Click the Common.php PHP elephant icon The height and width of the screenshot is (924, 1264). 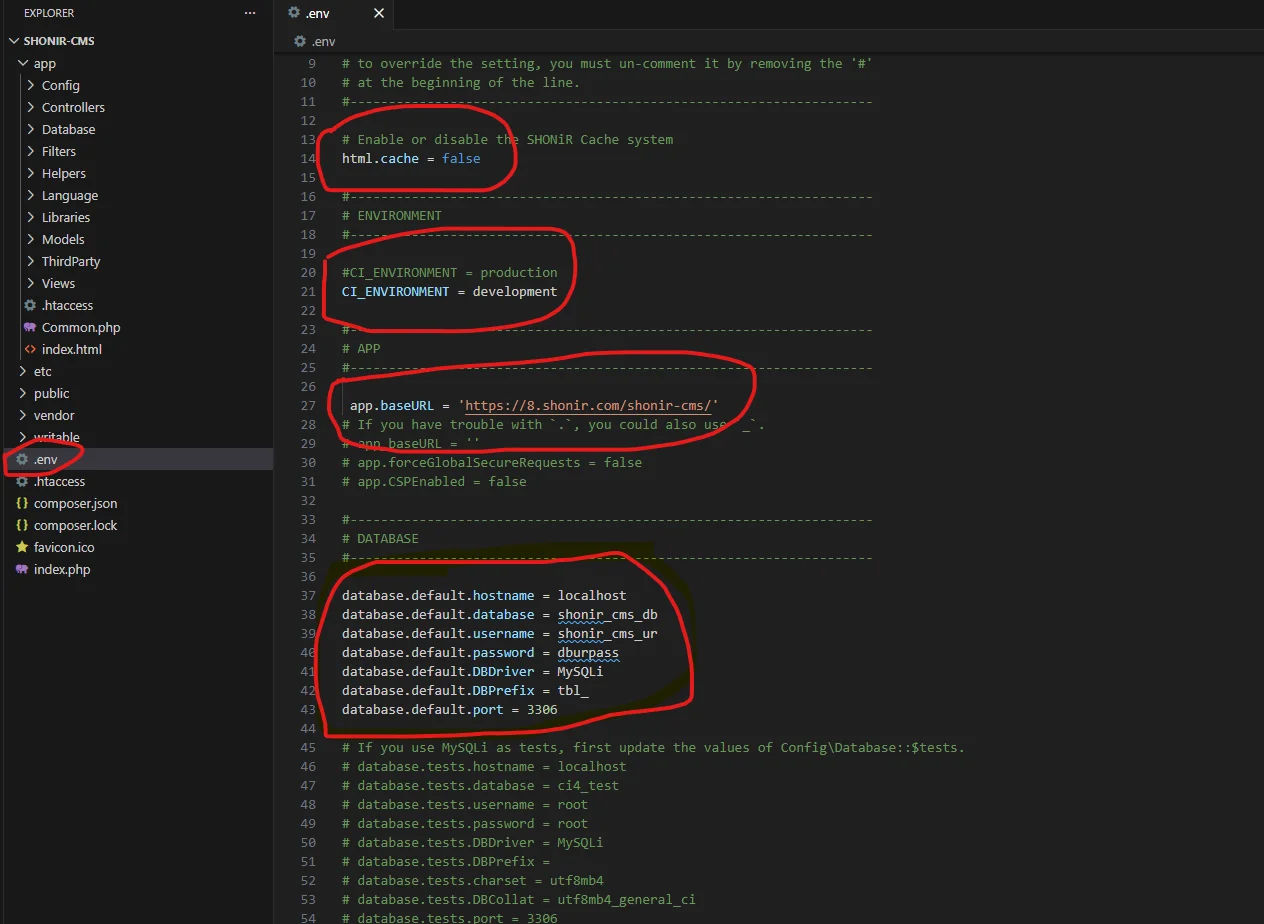point(30,327)
